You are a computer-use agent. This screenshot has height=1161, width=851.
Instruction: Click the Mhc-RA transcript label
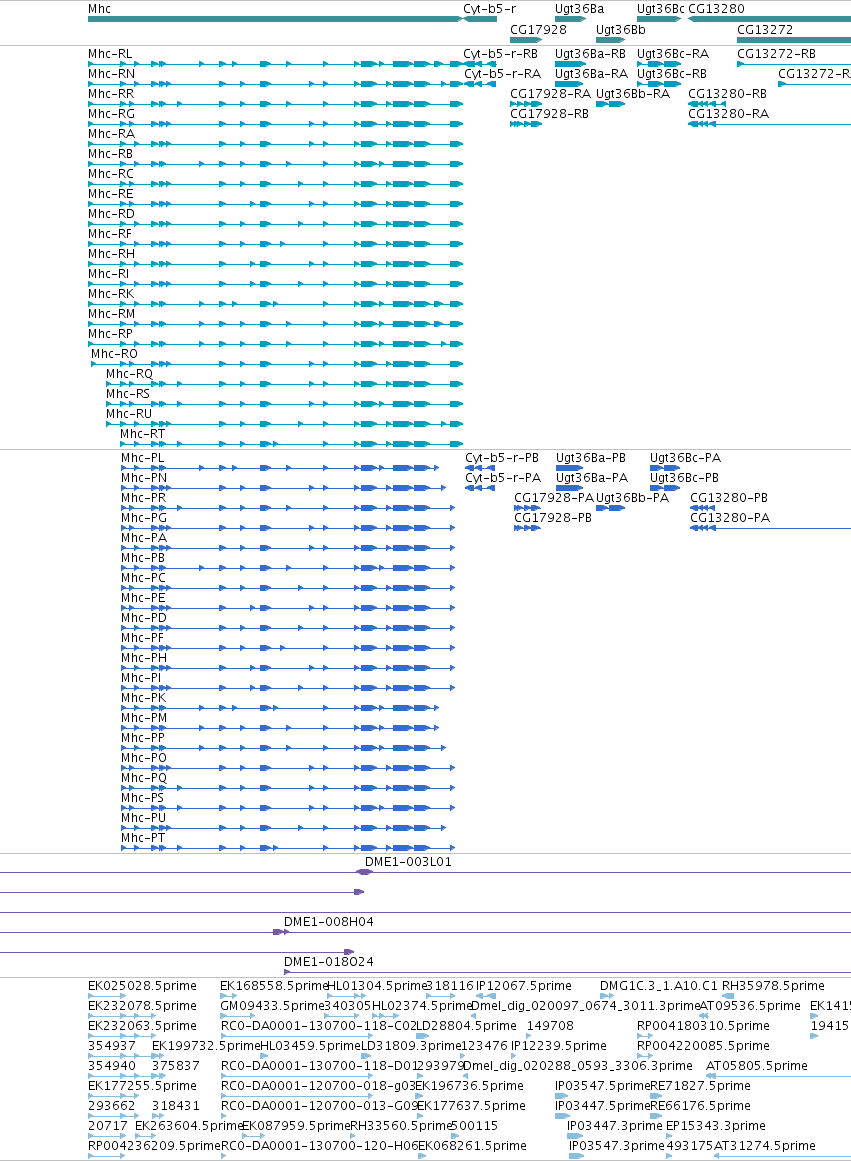click(x=112, y=134)
